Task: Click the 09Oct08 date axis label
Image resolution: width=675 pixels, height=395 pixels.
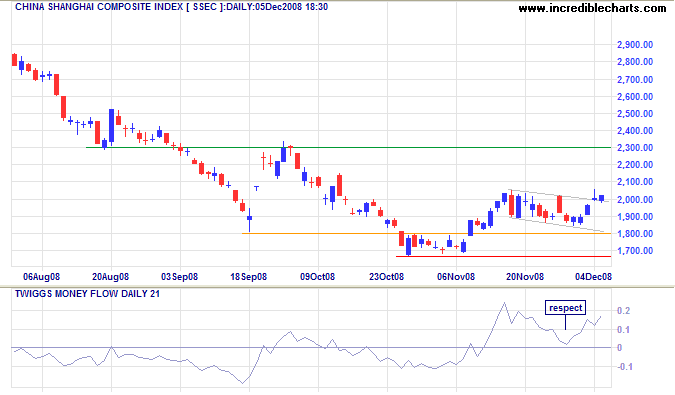Action: (x=317, y=277)
